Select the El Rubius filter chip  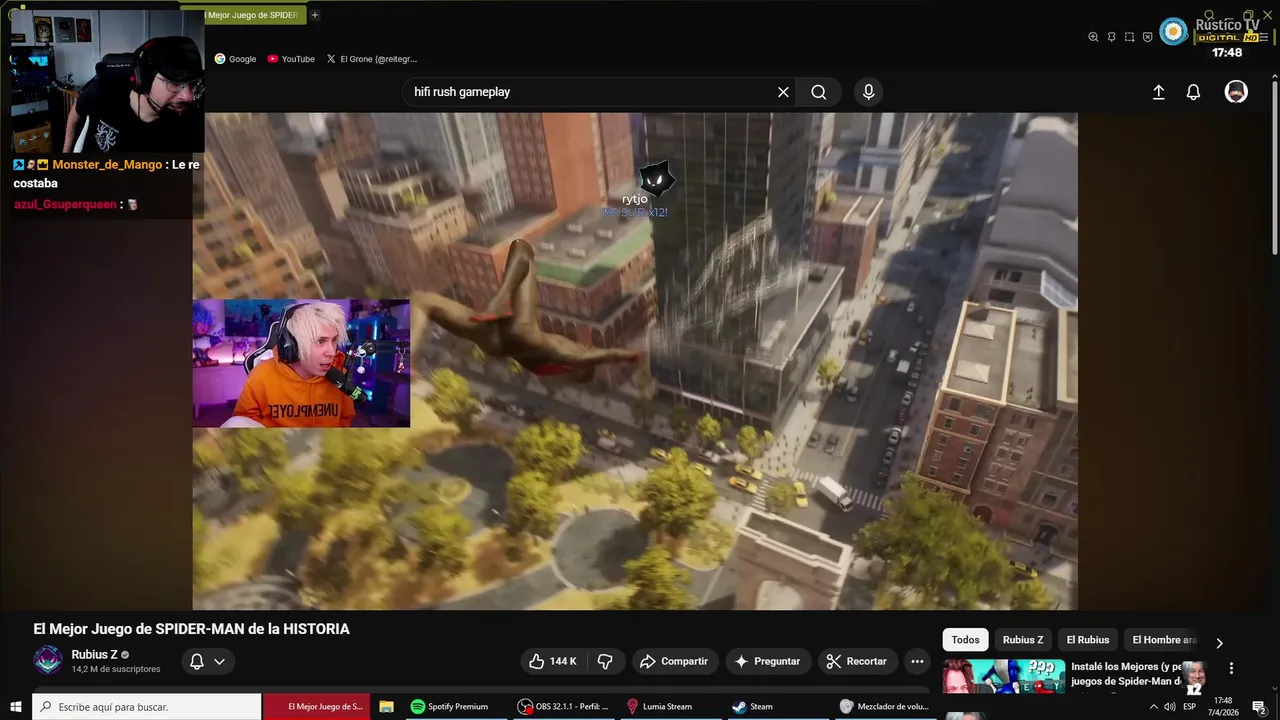tap(1088, 640)
